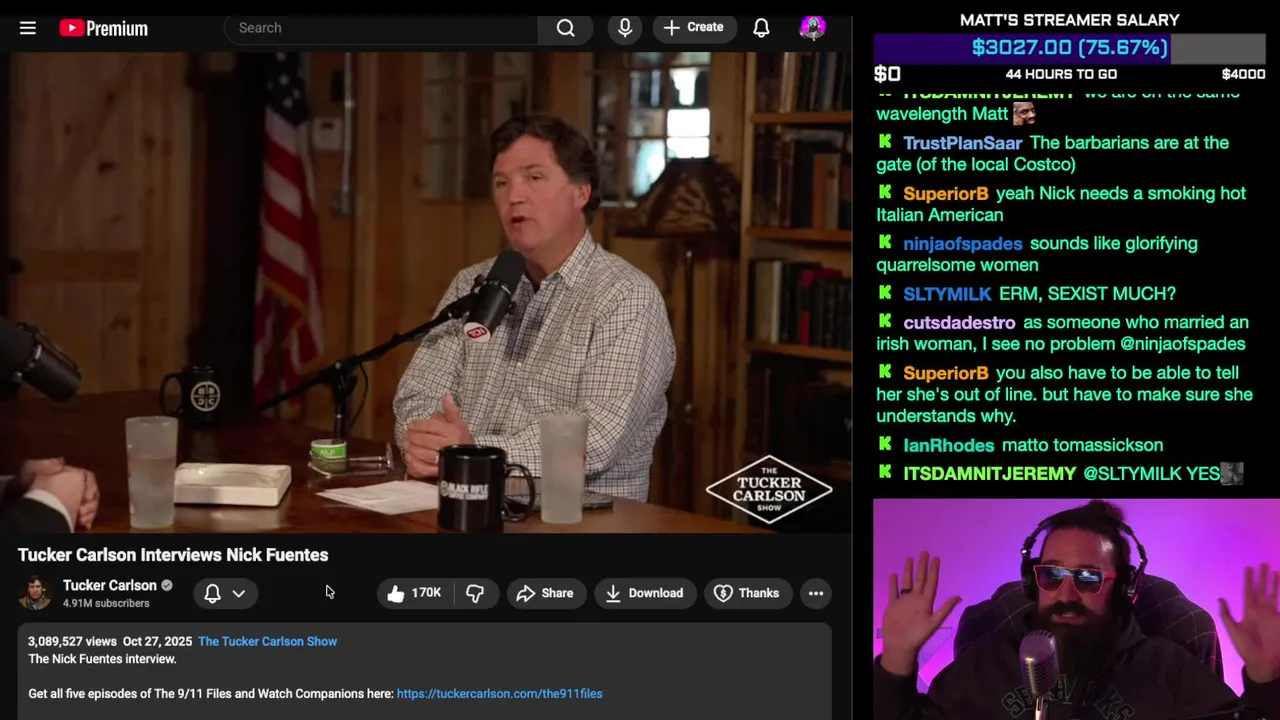Open the YouTube hamburger guide menu

(28, 28)
